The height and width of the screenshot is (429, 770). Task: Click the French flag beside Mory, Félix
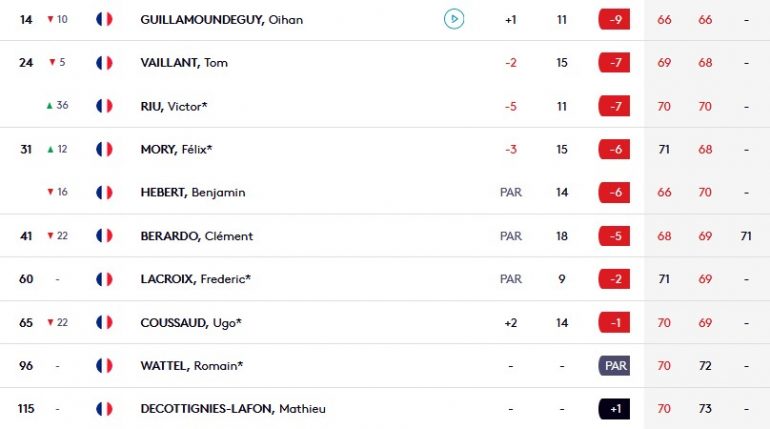point(104,149)
